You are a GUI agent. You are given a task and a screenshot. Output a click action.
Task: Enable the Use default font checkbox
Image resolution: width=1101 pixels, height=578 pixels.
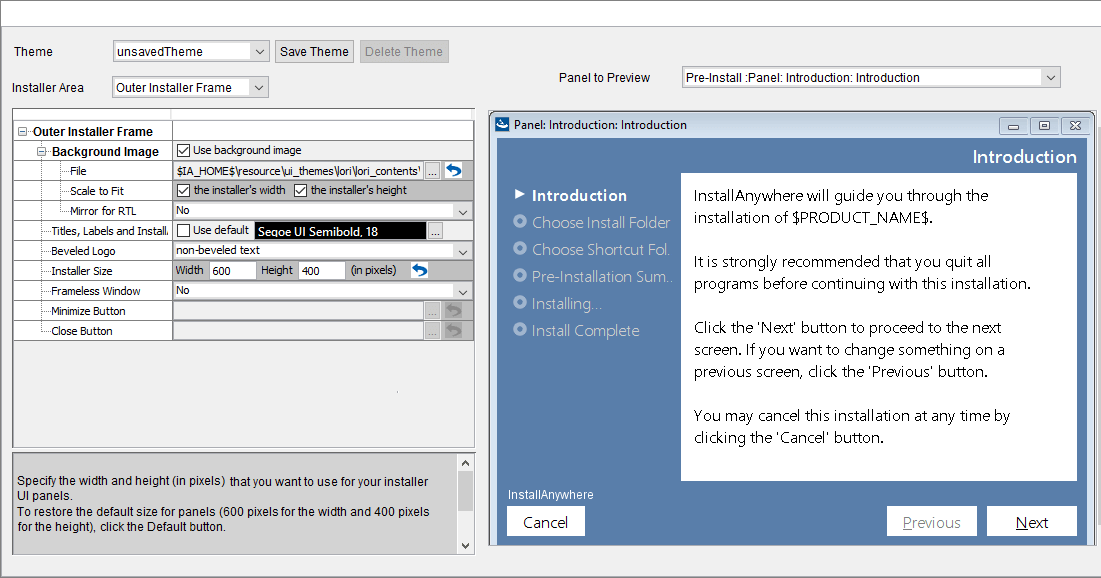[x=183, y=230]
